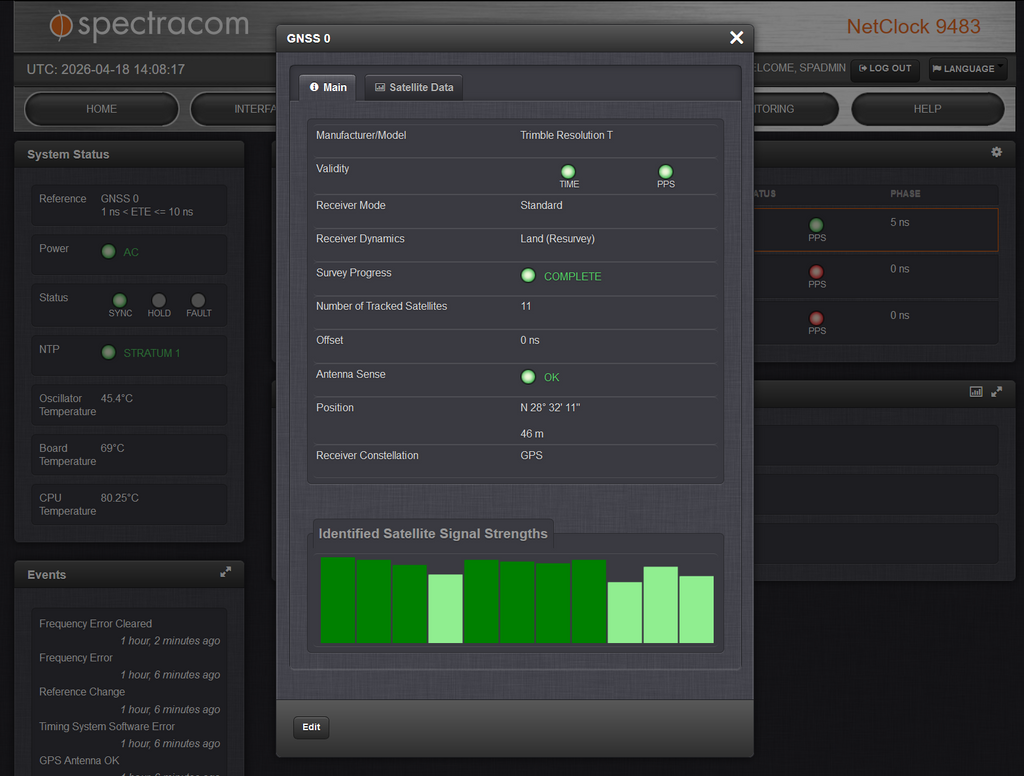Open the LANGUAGE dropdown
Image resolution: width=1024 pixels, height=776 pixels.
click(x=966, y=69)
